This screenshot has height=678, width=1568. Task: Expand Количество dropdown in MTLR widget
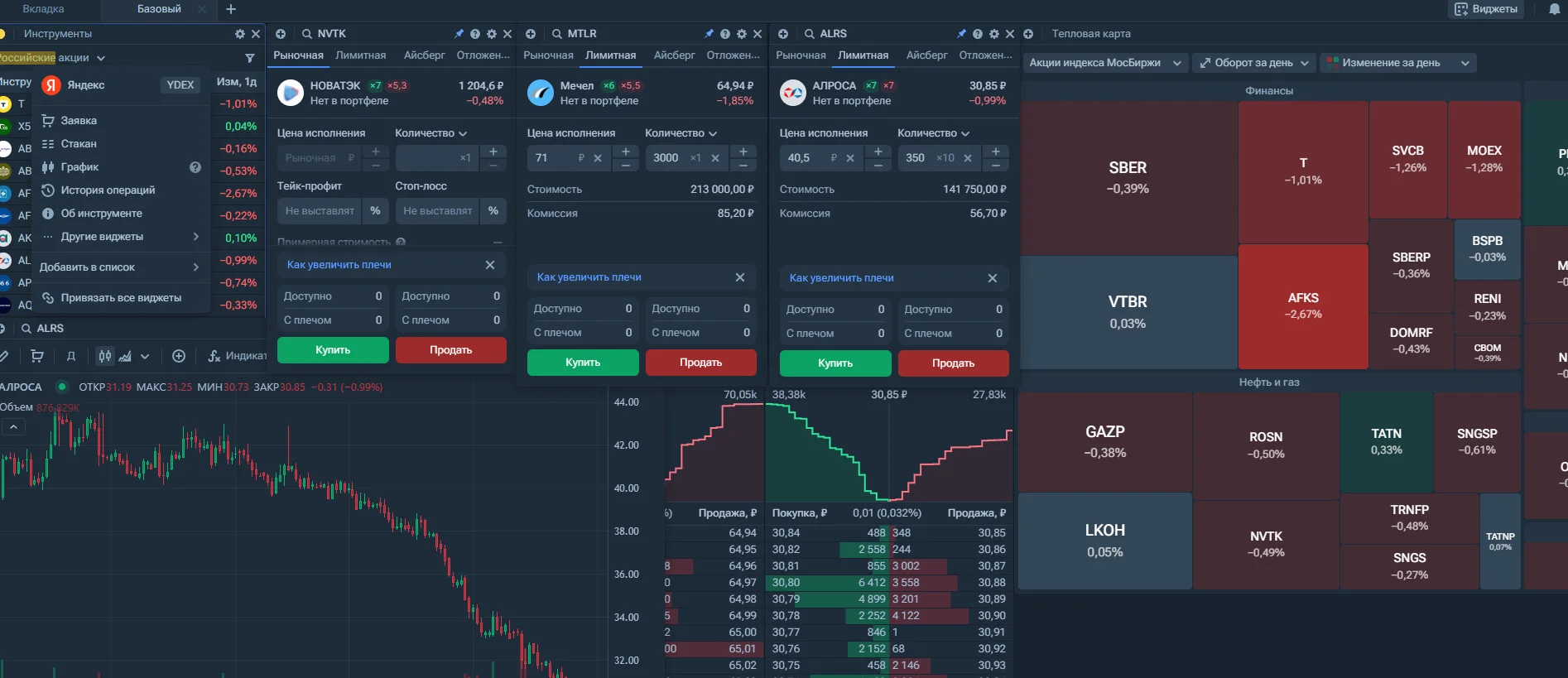(x=681, y=133)
